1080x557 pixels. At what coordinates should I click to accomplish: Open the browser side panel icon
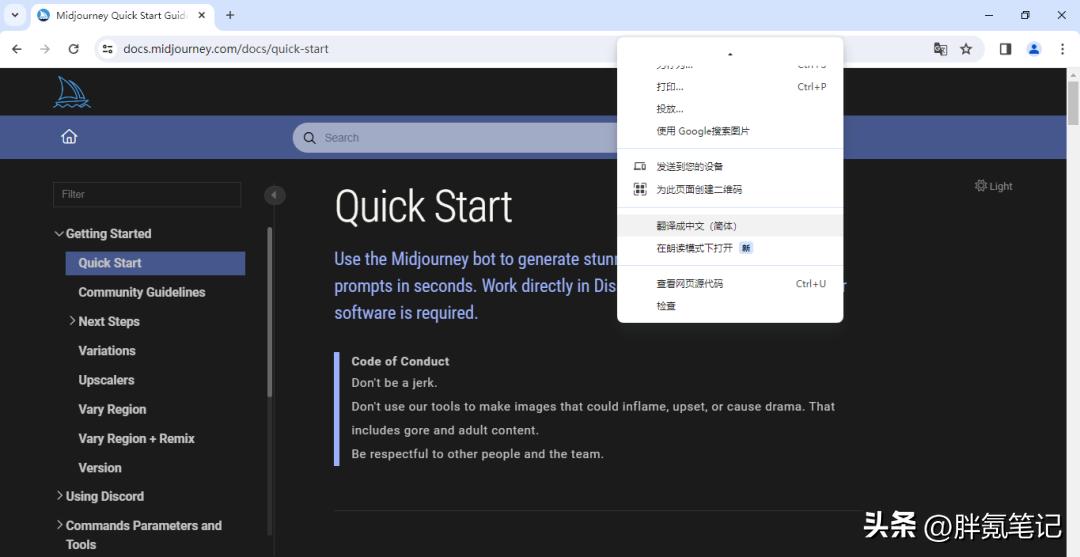[x=1006, y=49]
